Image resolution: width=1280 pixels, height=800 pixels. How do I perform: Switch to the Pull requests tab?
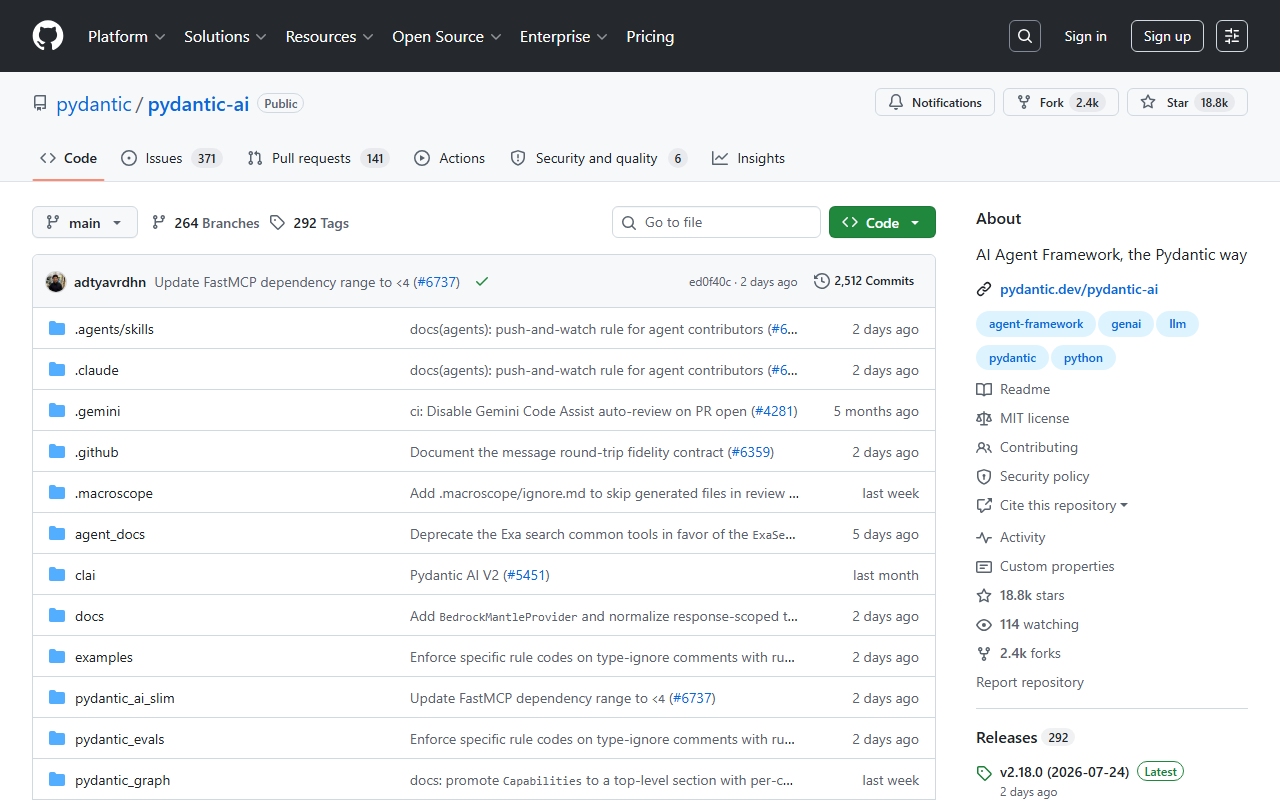click(317, 158)
